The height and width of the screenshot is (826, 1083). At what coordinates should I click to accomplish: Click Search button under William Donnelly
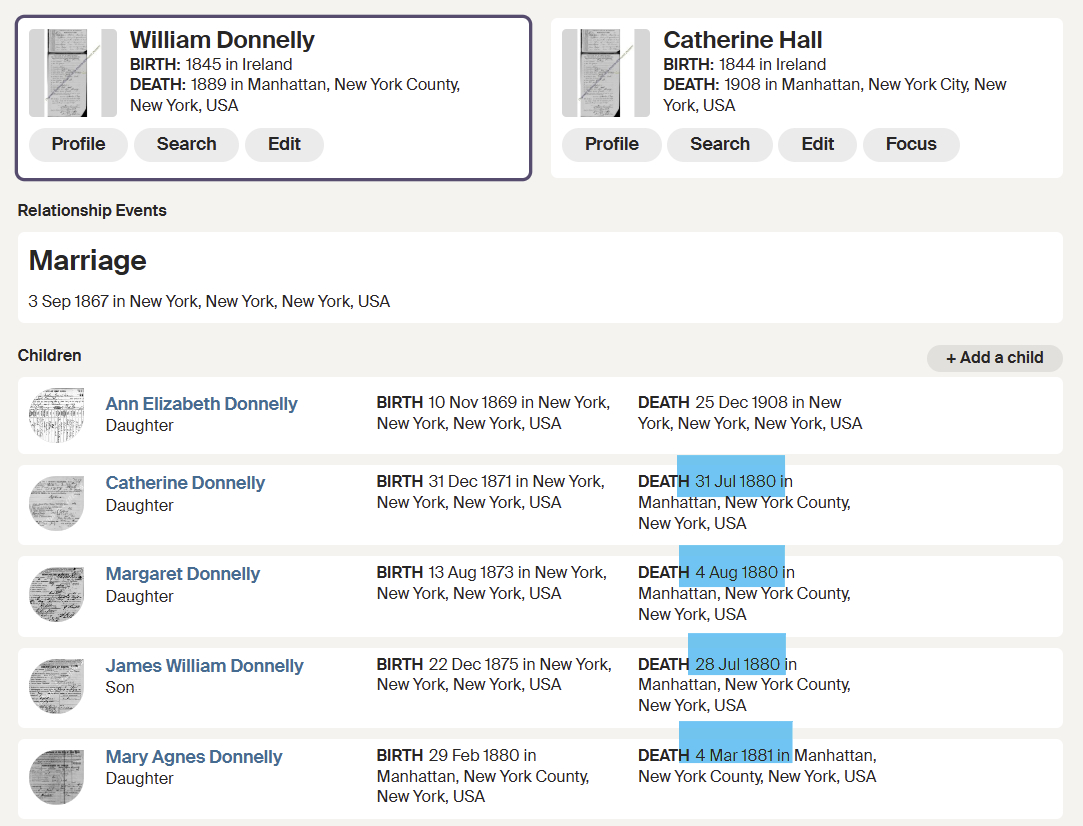coord(186,144)
